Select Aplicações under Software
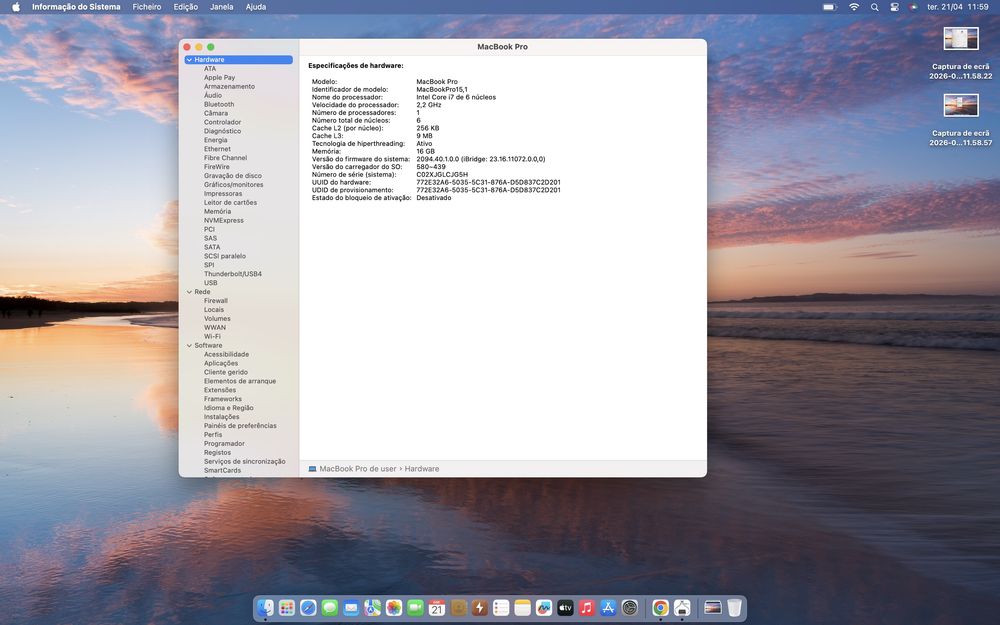The image size is (1000, 625). click(221, 364)
